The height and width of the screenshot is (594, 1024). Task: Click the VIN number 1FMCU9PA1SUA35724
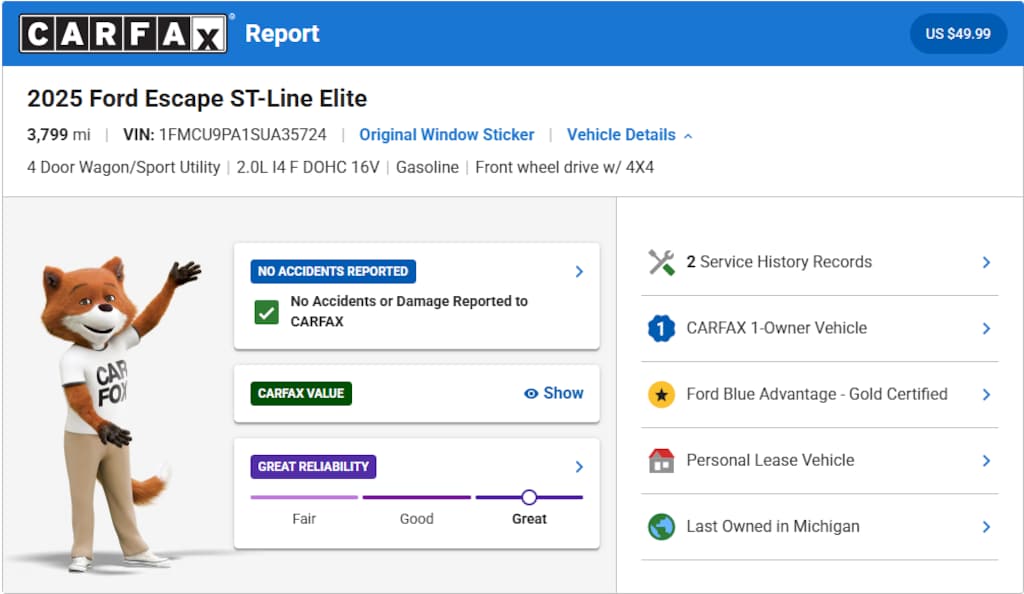(x=243, y=134)
